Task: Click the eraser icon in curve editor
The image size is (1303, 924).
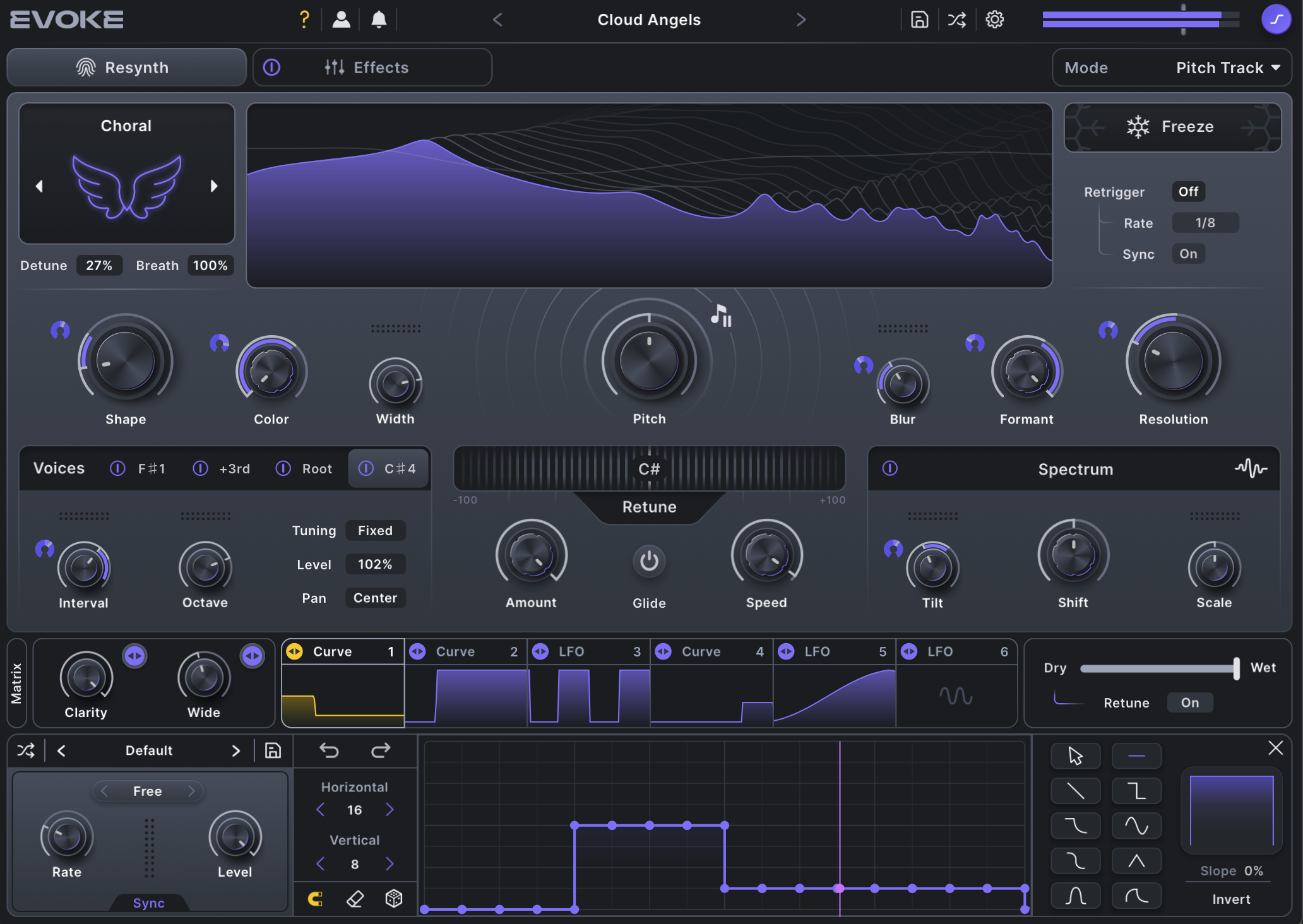Action: (x=355, y=898)
